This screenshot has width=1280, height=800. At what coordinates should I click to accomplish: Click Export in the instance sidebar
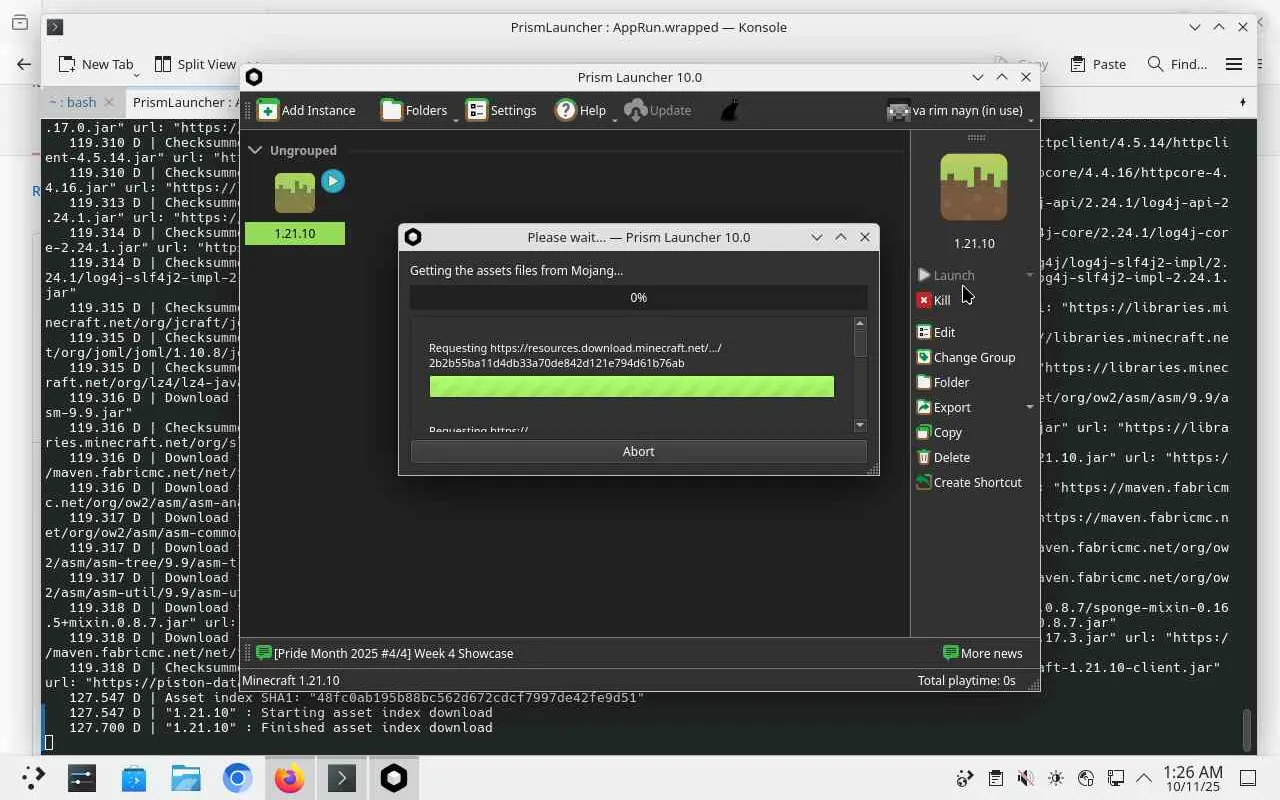[x=944, y=407]
